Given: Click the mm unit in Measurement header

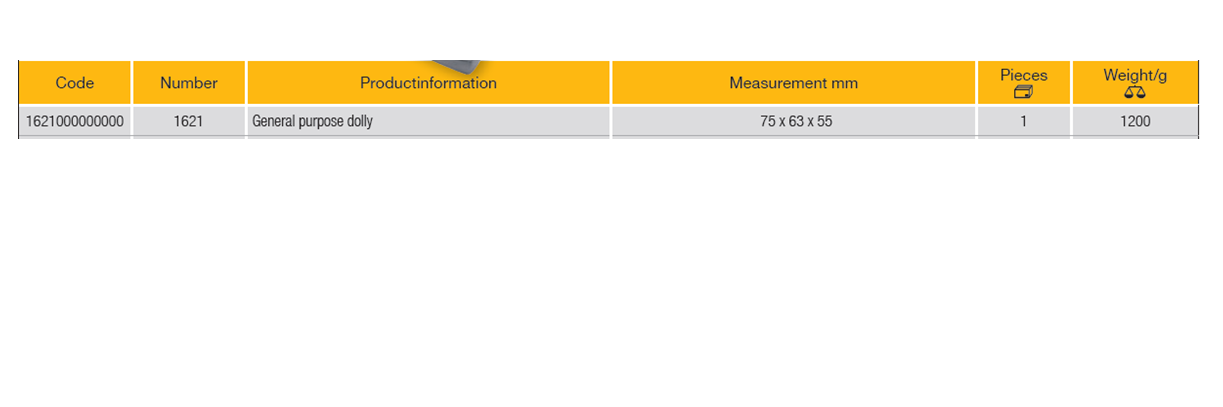Looking at the screenshot, I should coord(845,83).
